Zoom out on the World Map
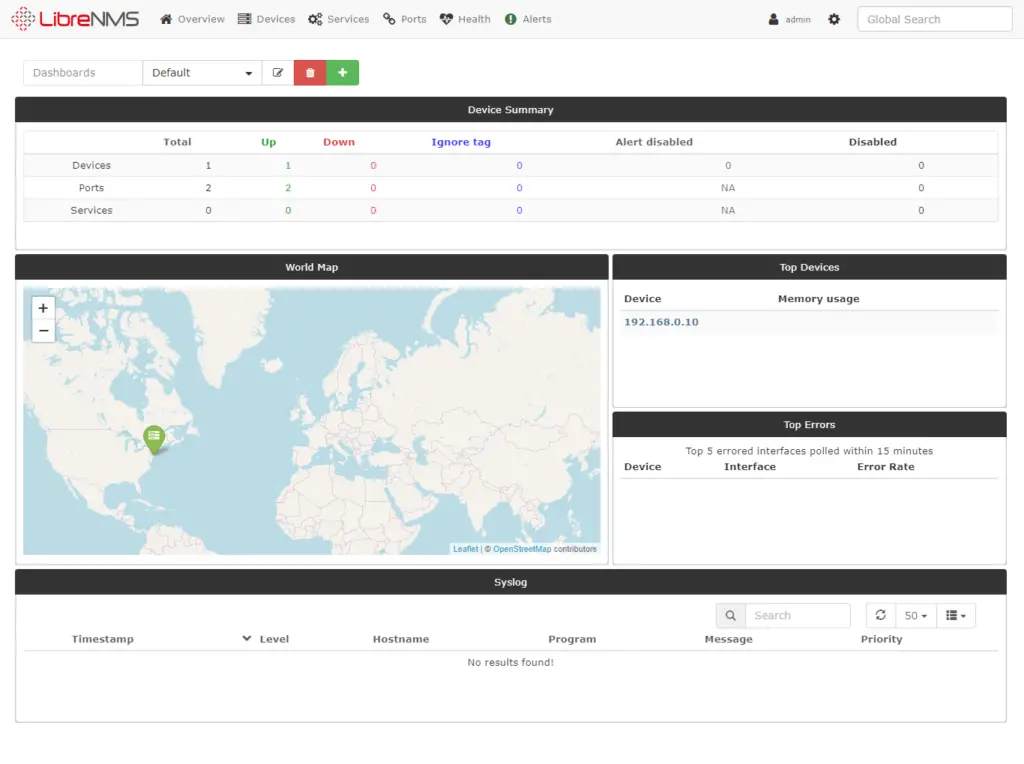 pyautogui.click(x=43, y=331)
